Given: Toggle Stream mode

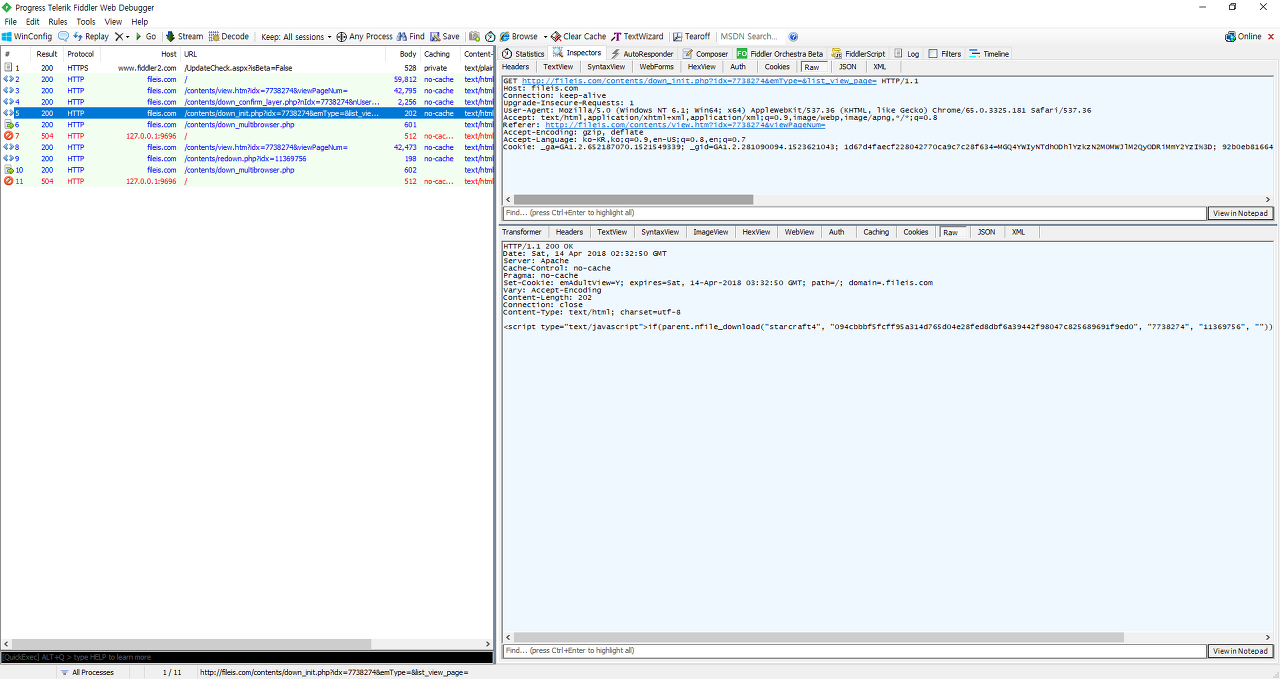Looking at the screenshot, I should [184, 36].
